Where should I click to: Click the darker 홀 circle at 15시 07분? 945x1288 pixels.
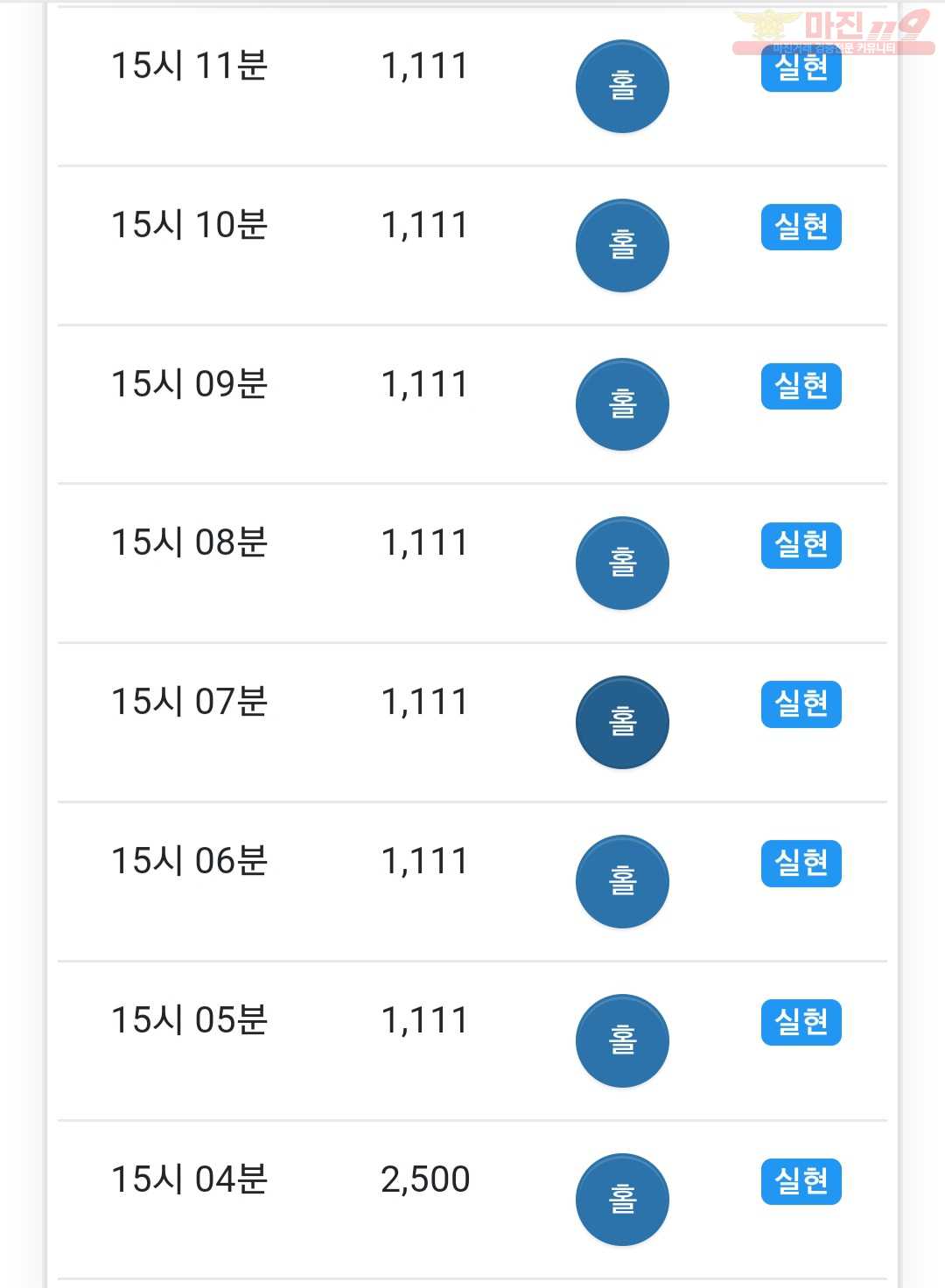[622, 723]
